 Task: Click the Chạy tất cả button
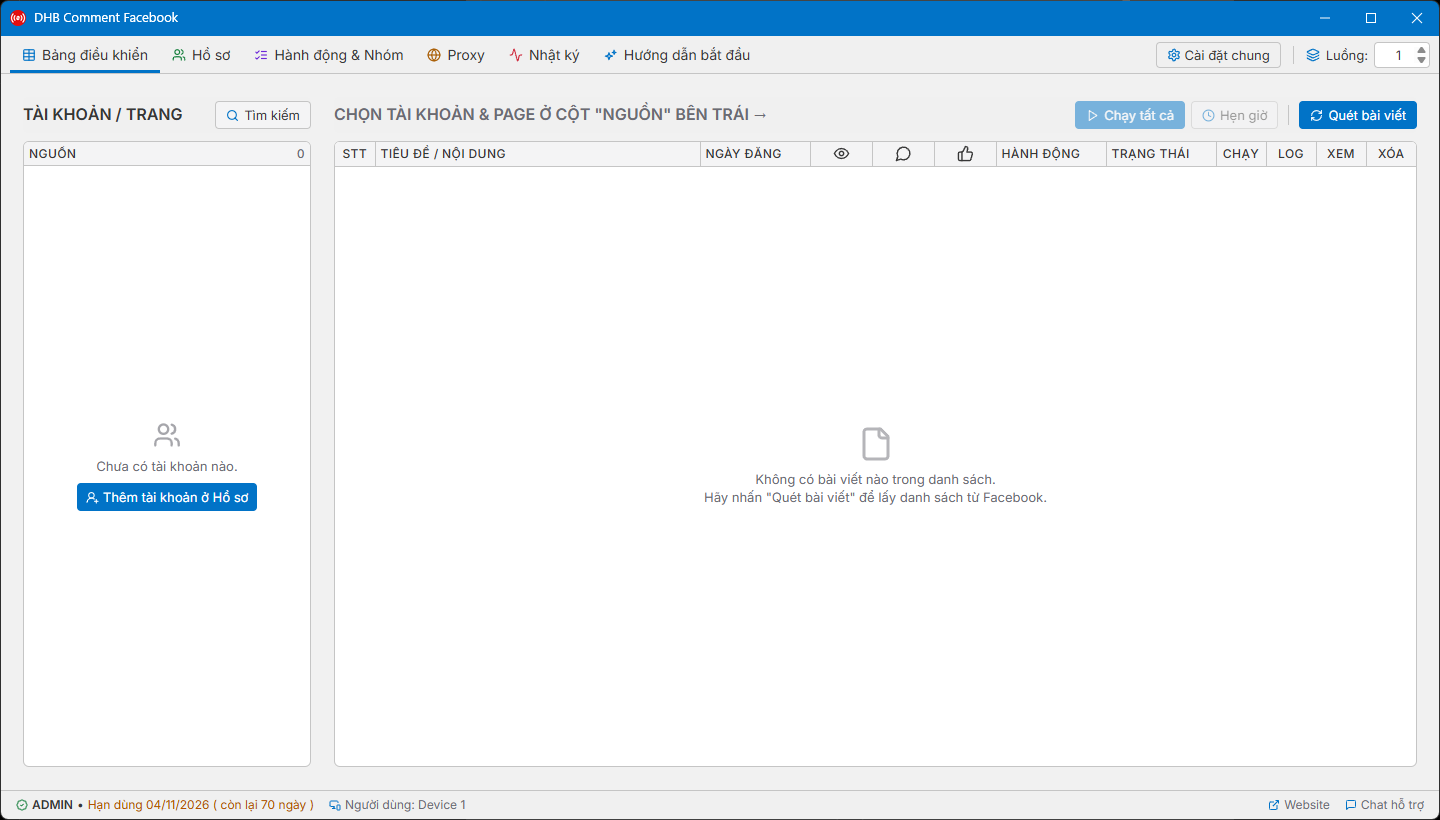tap(1130, 115)
